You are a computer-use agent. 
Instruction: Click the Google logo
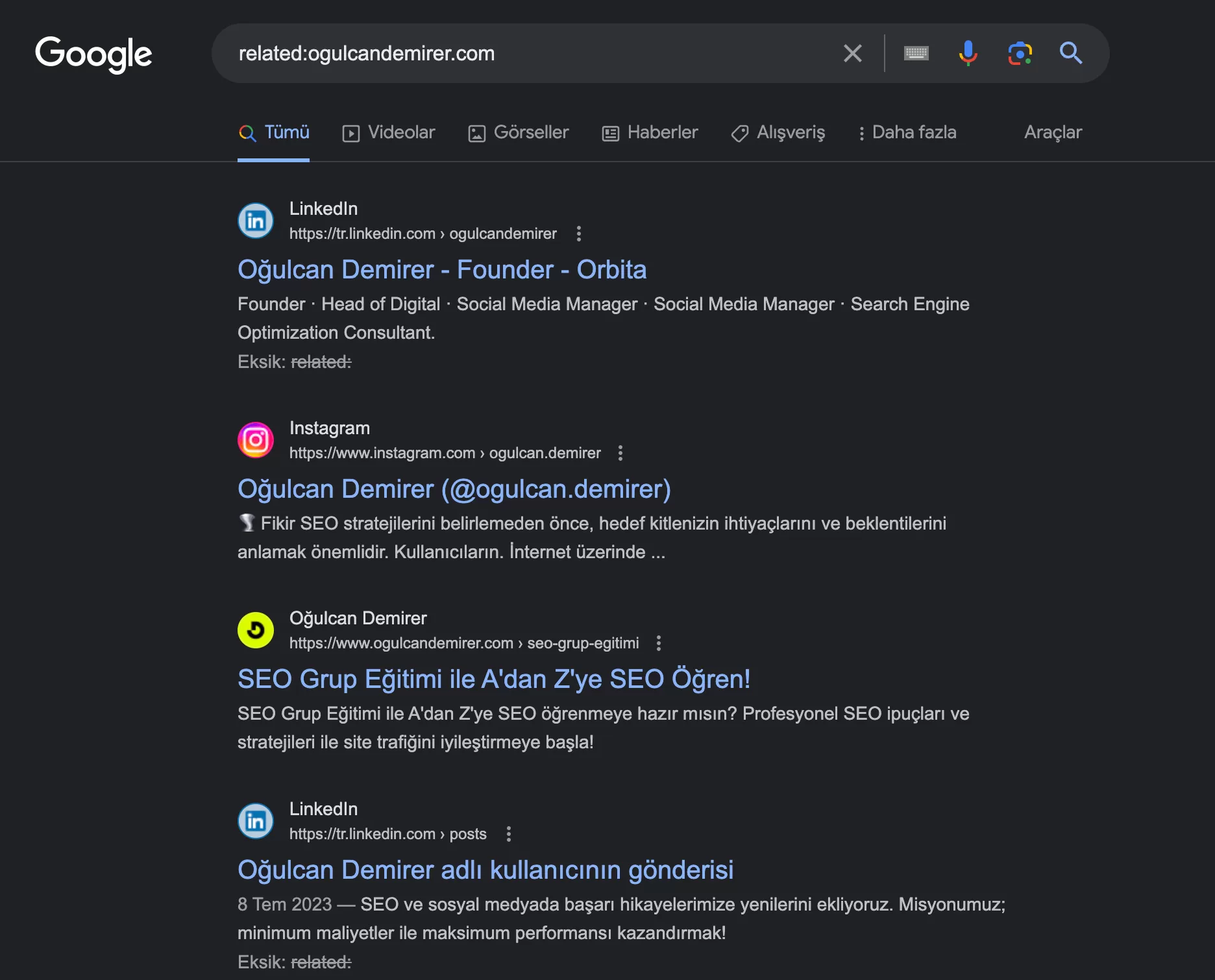(x=93, y=54)
